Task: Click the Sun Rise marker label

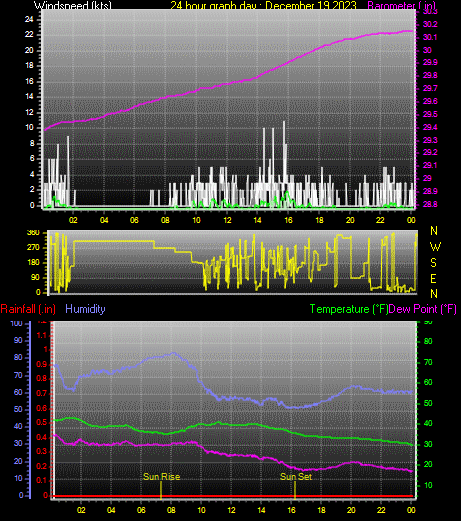Action: coord(162,477)
